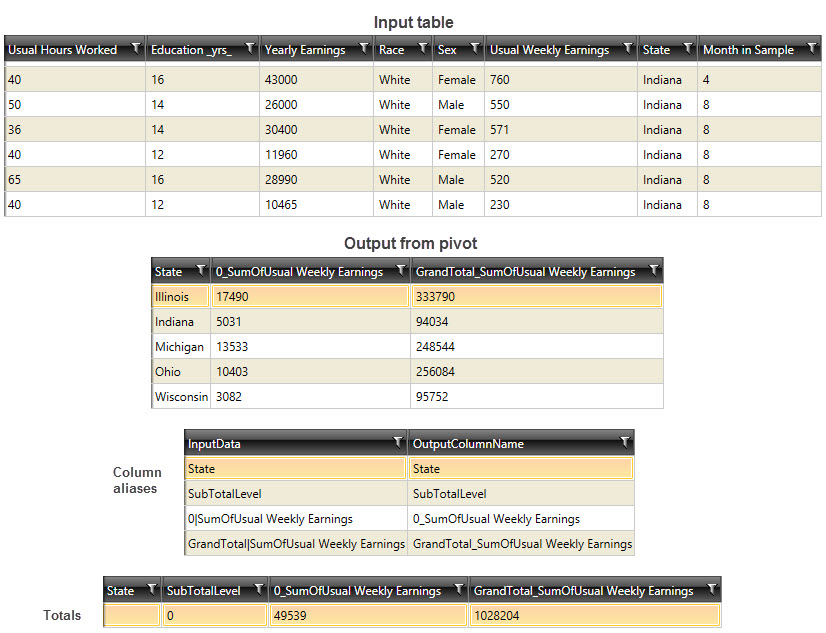Click weekly earnings value 571
The height and width of the screenshot is (633, 826).
pyautogui.click(x=560, y=130)
